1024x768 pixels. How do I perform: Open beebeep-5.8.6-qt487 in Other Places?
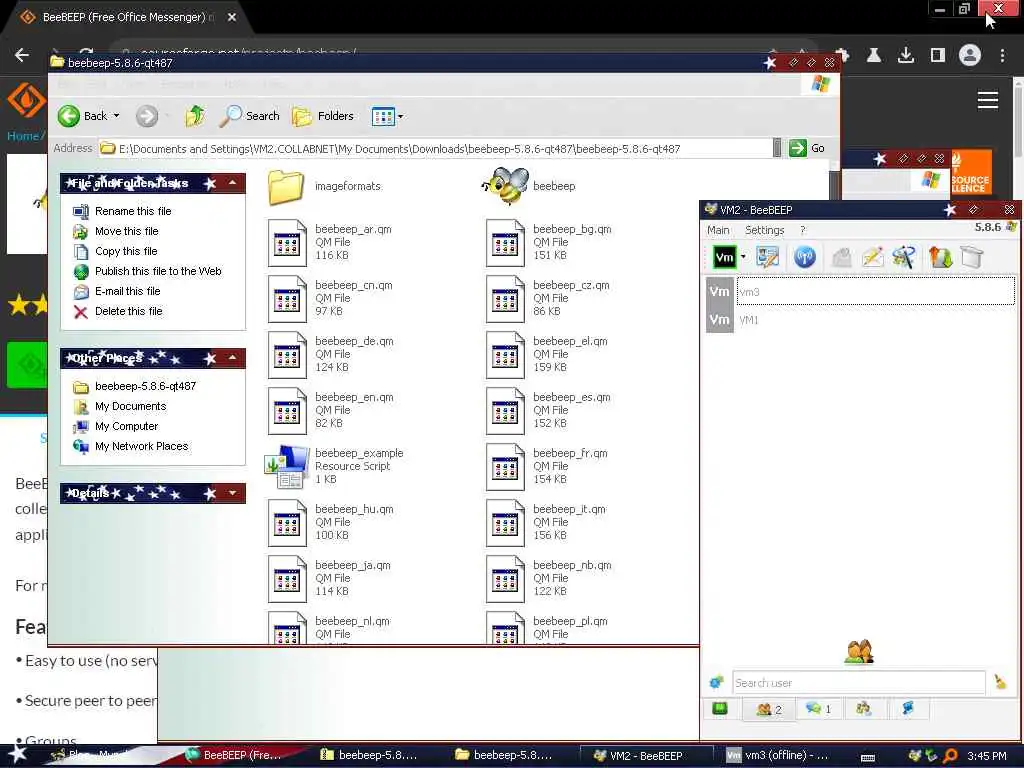(146, 387)
